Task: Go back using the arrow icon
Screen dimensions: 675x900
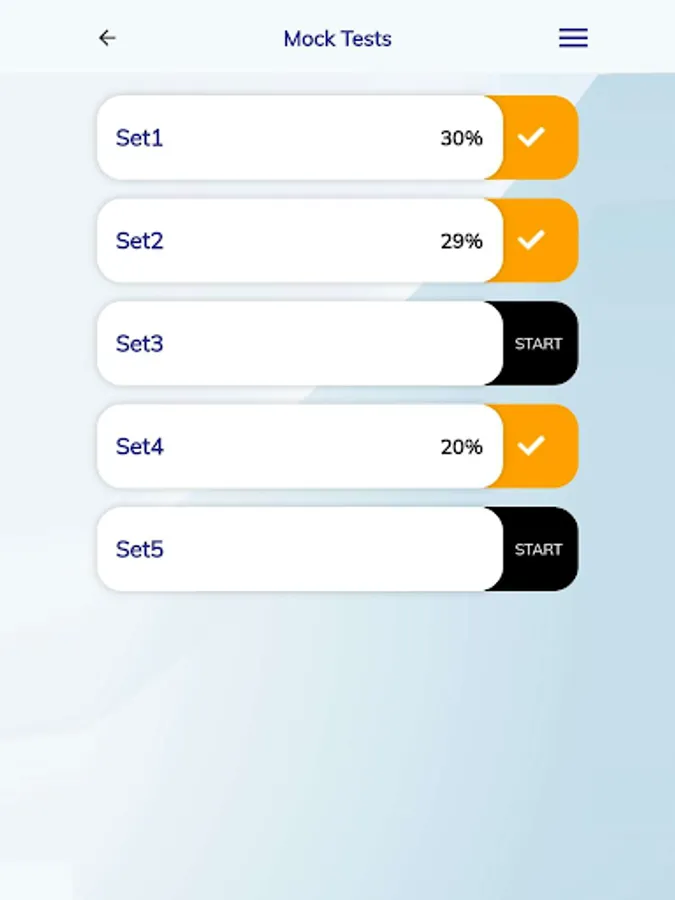Action: click(107, 38)
